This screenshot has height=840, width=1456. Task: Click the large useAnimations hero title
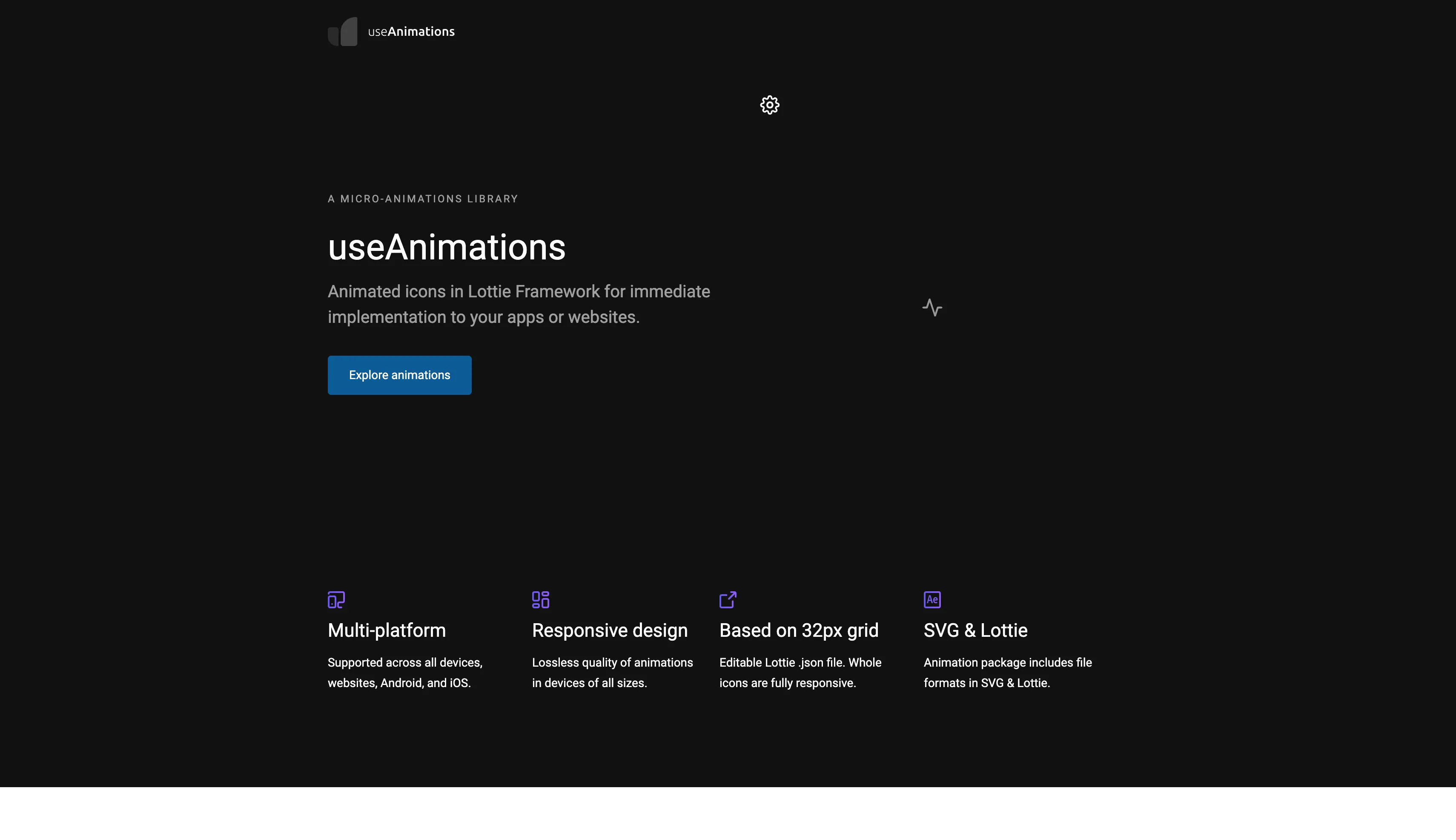pyautogui.click(x=446, y=247)
